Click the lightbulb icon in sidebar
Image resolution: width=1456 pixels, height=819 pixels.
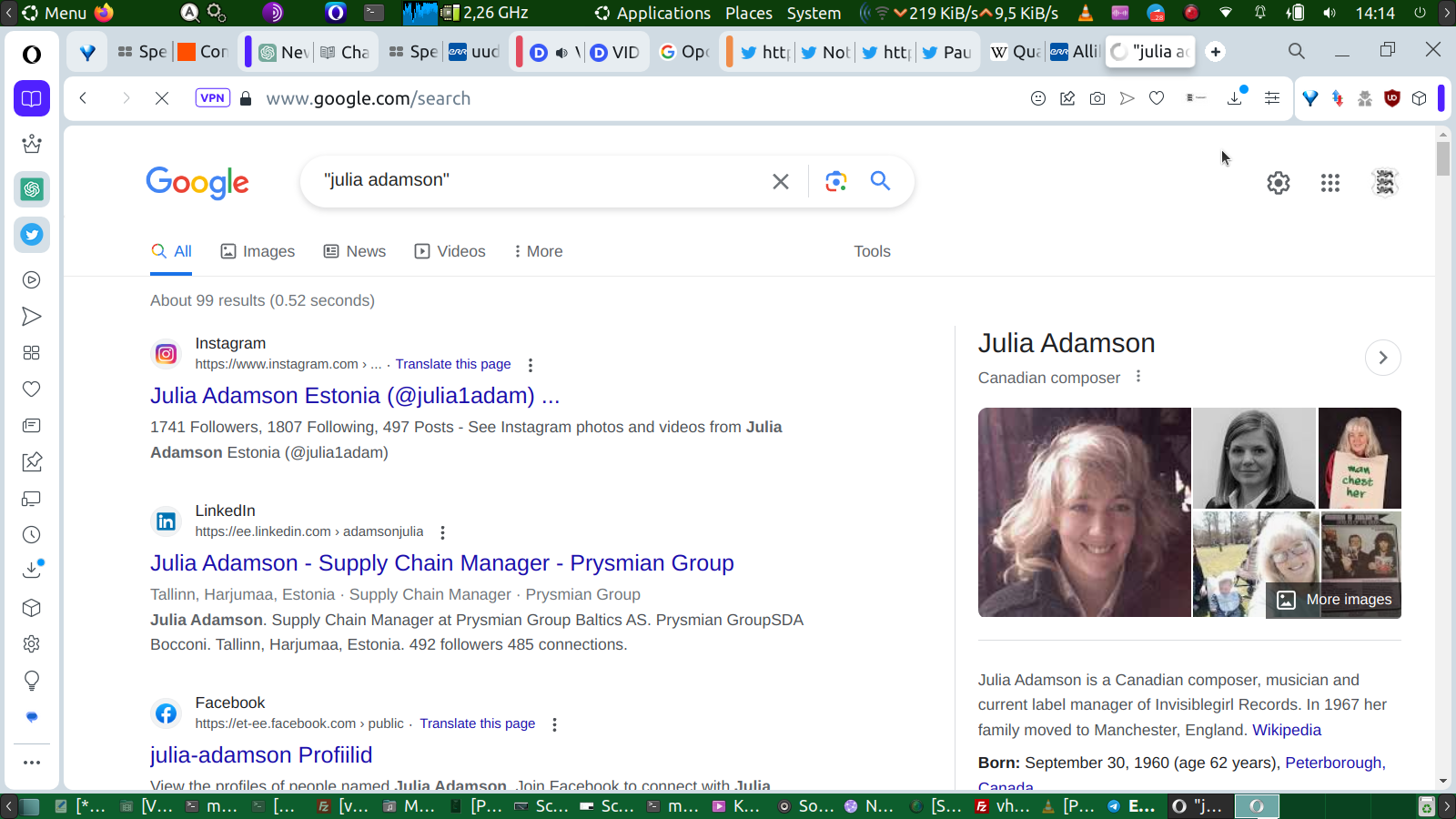pos(32,681)
